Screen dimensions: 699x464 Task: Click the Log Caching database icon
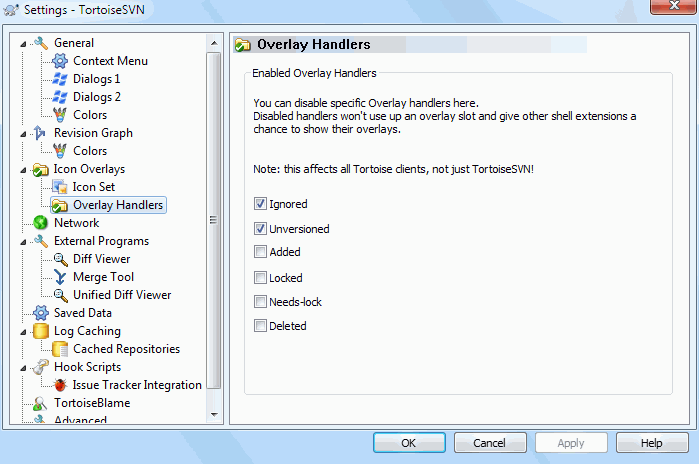41,331
